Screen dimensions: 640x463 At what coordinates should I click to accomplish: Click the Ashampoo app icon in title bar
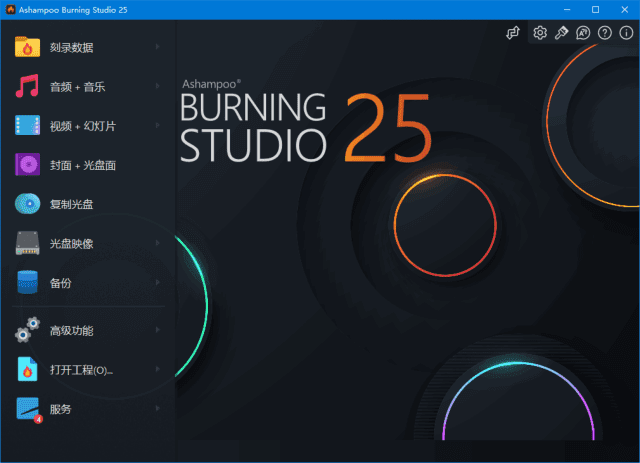[x=11, y=9]
